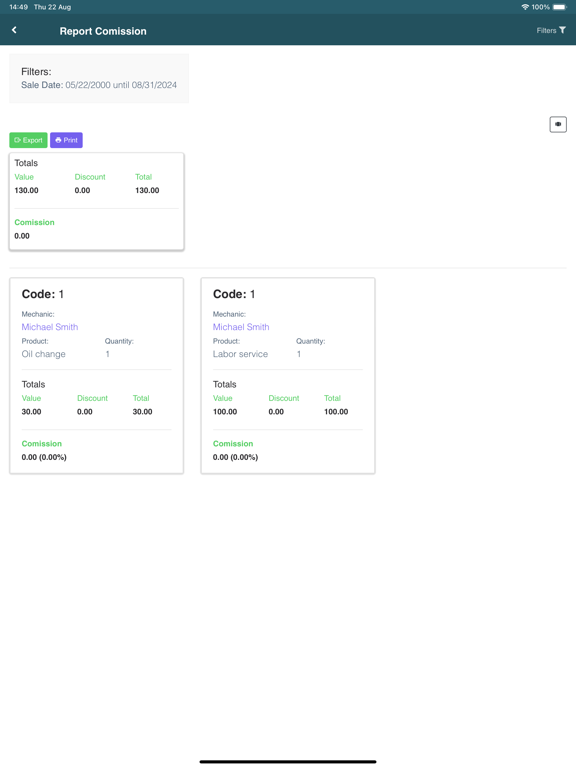Click the 0.00 Comission in top Totals
Image resolution: width=576 pixels, height=768 pixels.
pos(22,236)
